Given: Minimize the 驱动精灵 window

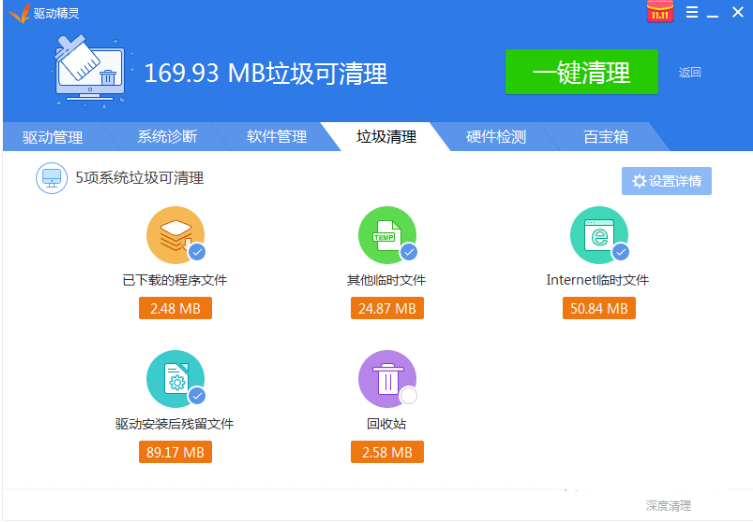Looking at the screenshot, I should (713, 16).
